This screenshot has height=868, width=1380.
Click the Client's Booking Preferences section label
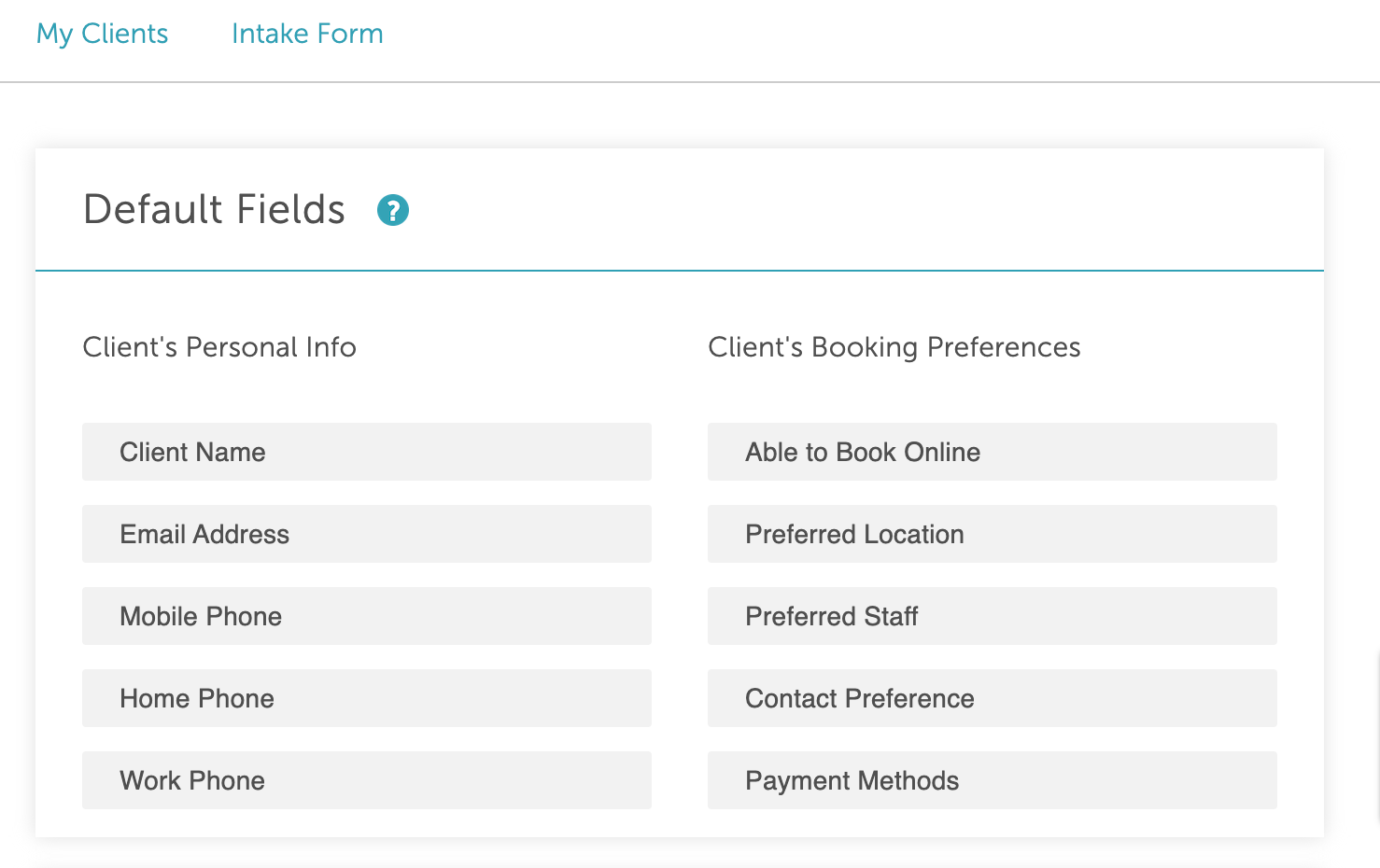[x=894, y=347]
